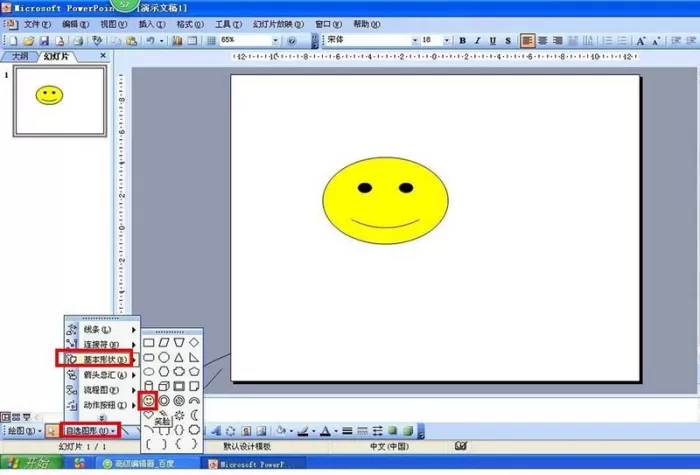This screenshot has width=700, height=475.
Task: Open the fill color bucket swatch
Action: 281,430
